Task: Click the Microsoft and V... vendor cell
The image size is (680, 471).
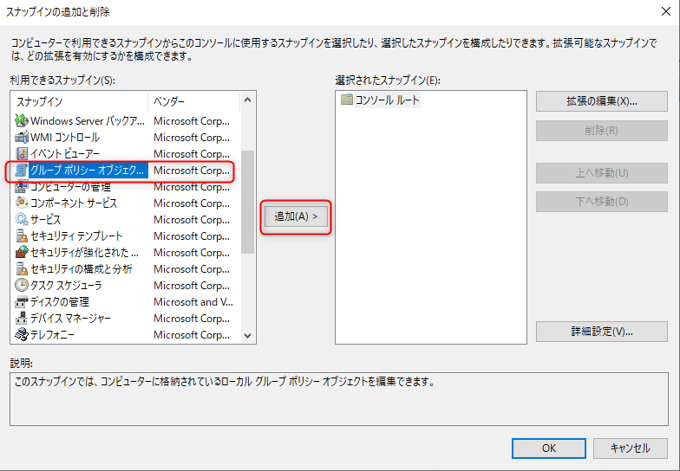Action: coord(193,302)
